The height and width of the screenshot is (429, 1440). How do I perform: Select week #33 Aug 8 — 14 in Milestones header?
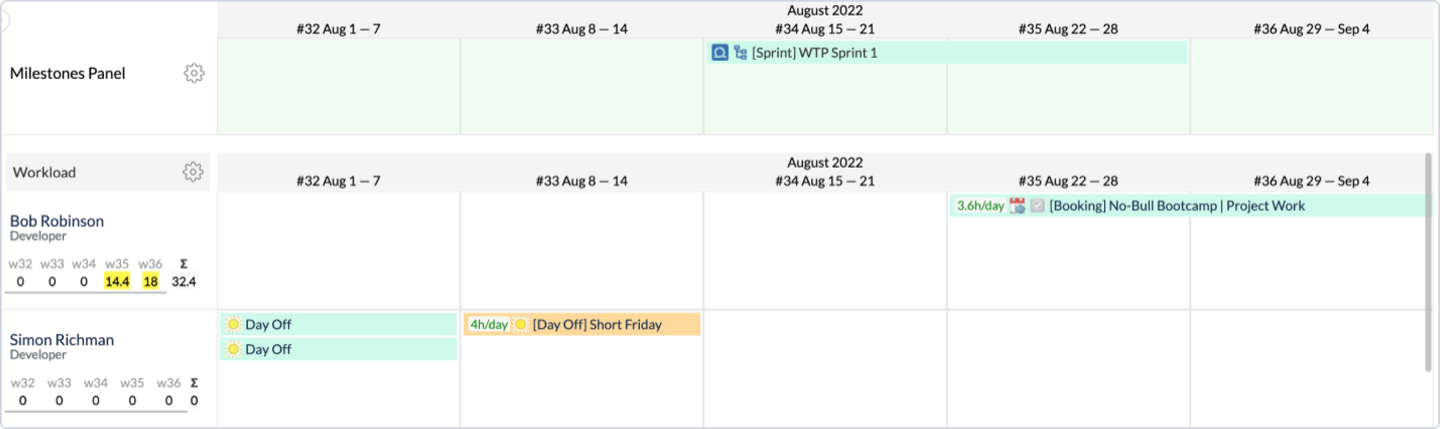[581, 29]
